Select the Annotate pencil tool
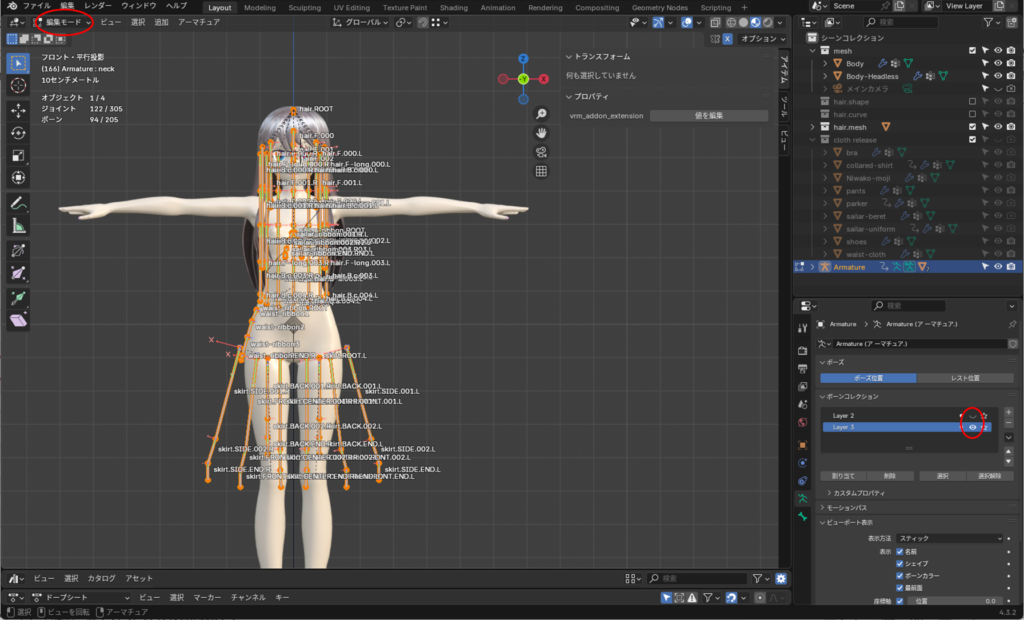This screenshot has height=620, width=1024. coord(18,203)
